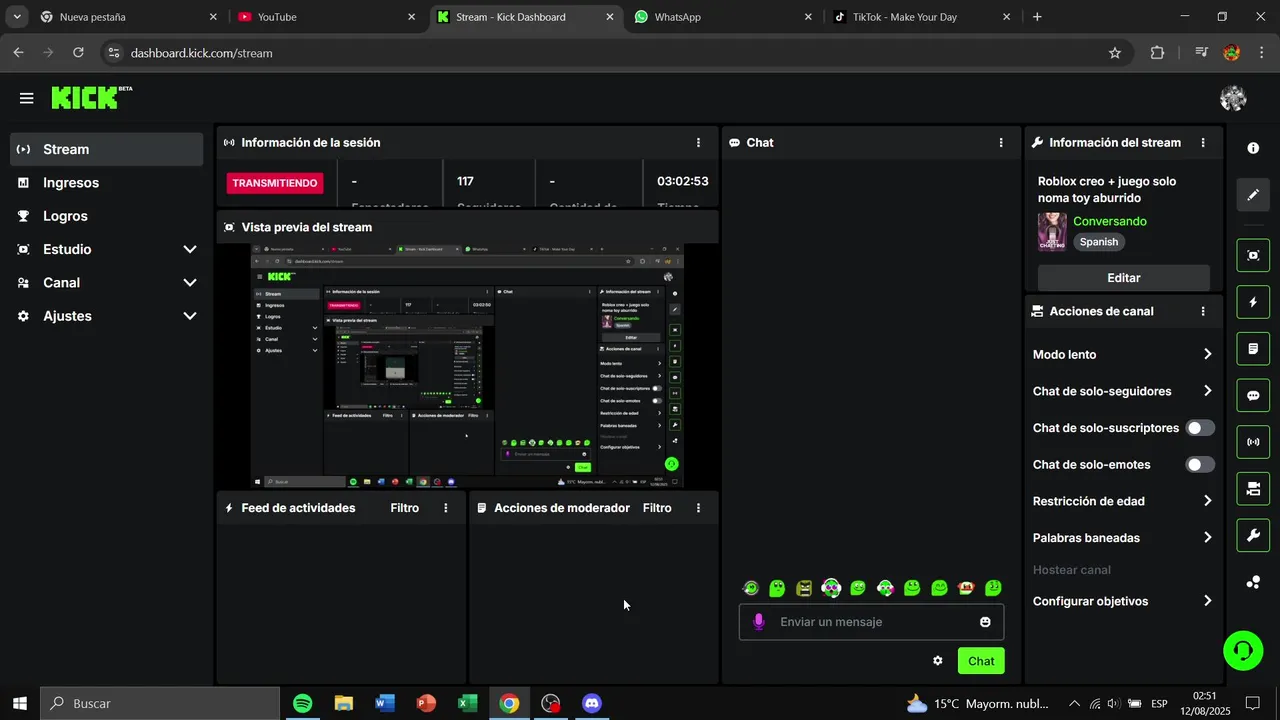Toggle Chat de solo-suscriptores switch

pyautogui.click(x=1200, y=428)
